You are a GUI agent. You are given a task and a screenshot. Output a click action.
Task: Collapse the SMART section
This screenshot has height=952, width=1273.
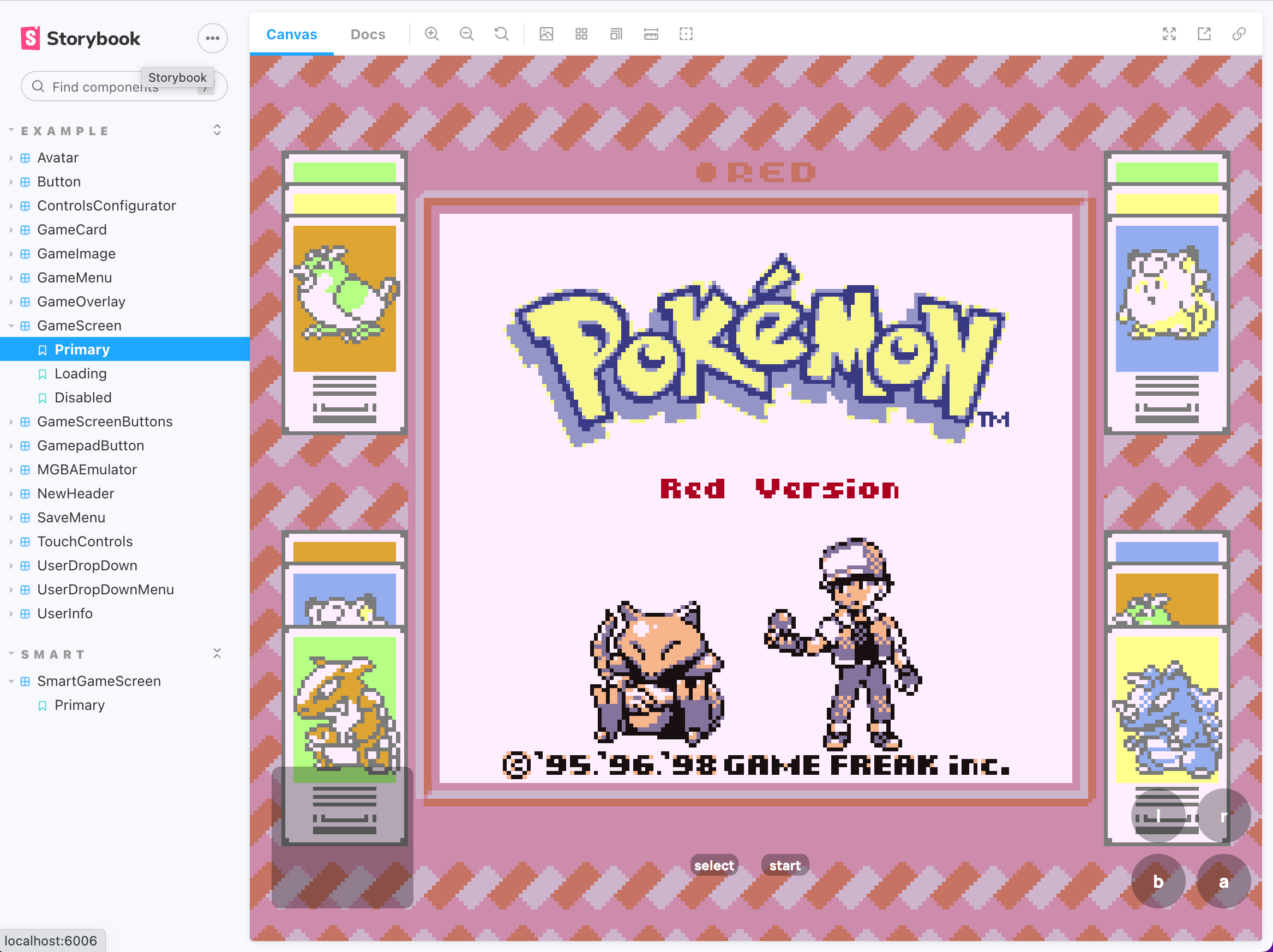[x=53, y=655]
